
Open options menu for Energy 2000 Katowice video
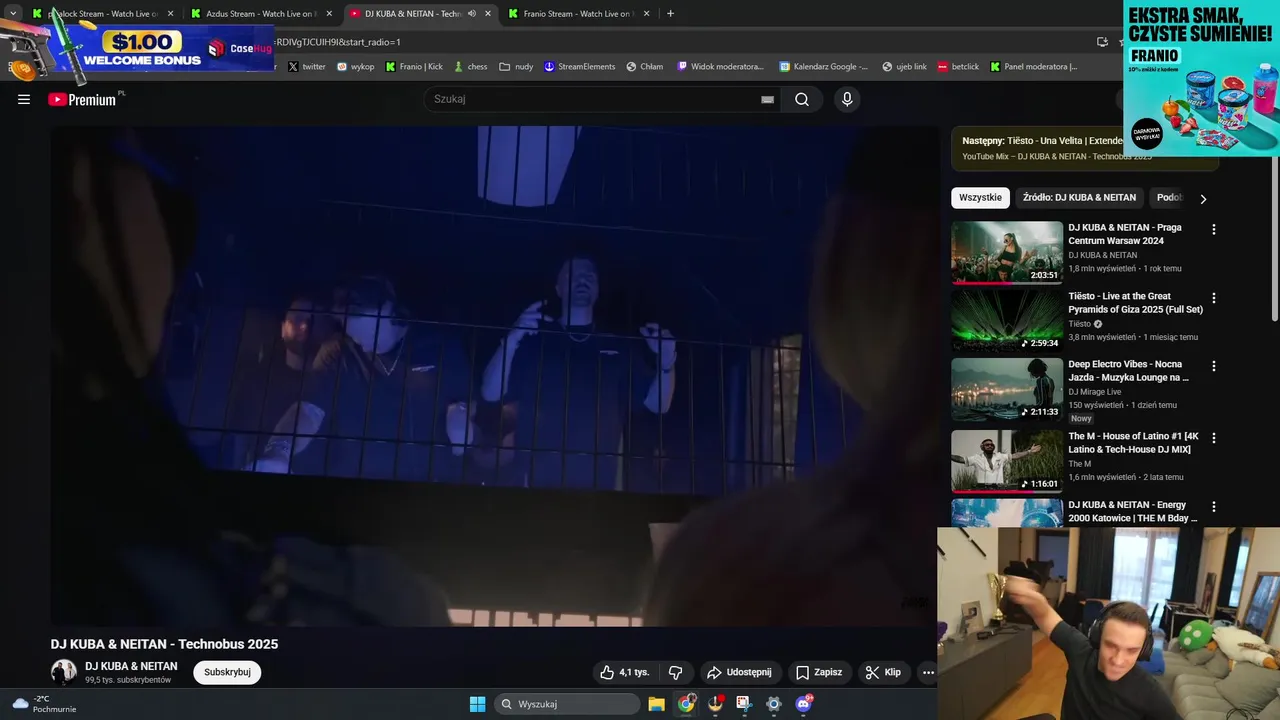pyautogui.click(x=1214, y=507)
